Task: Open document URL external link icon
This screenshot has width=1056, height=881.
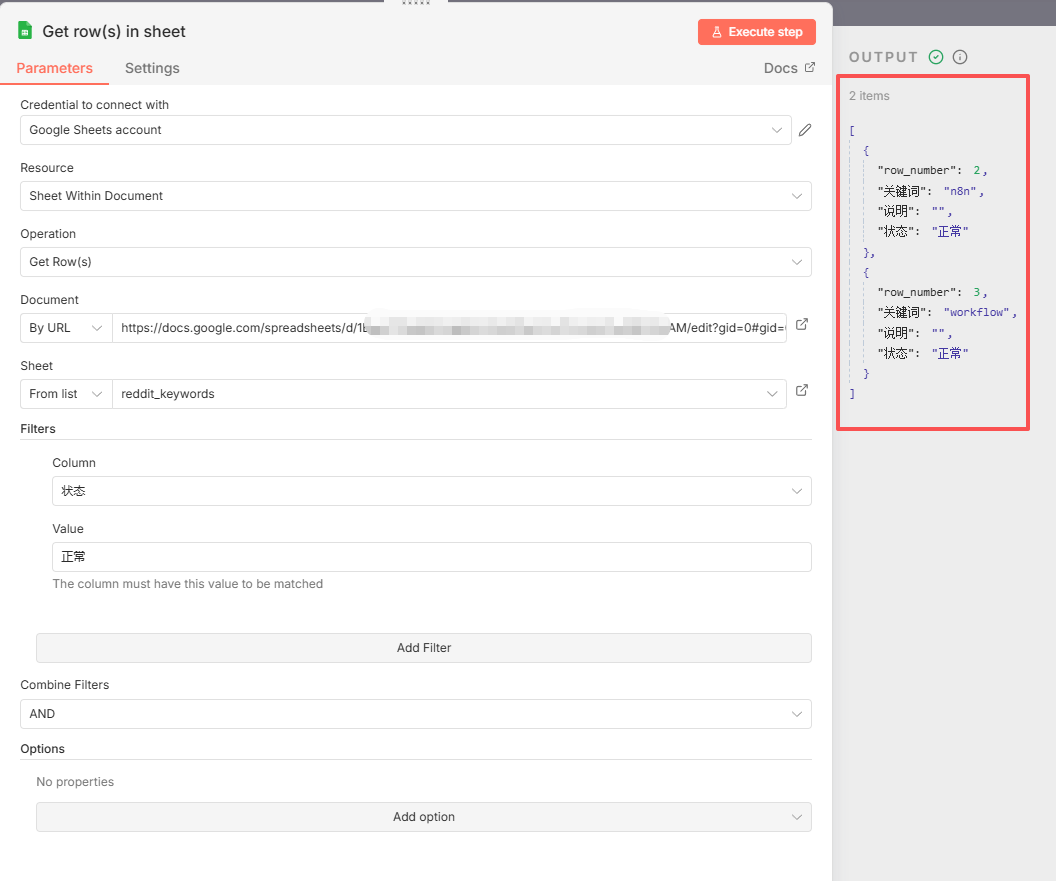Action: click(801, 325)
